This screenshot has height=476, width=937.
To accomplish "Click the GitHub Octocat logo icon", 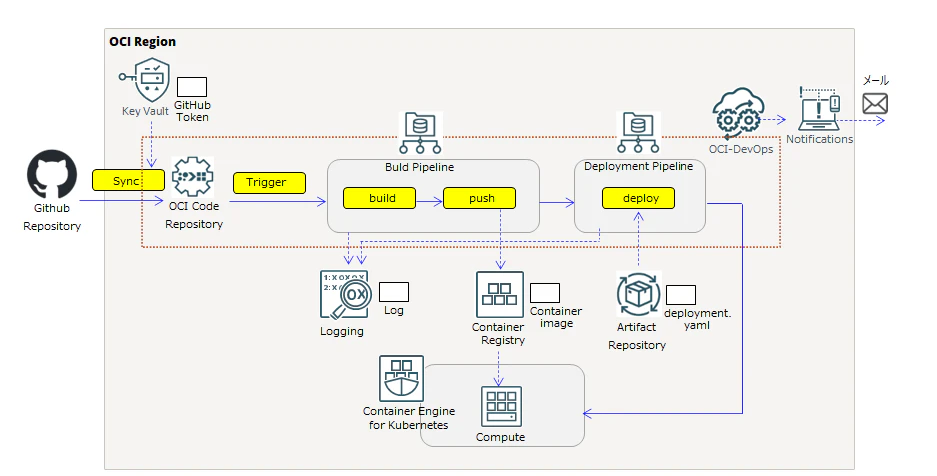I will (x=52, y=174).
